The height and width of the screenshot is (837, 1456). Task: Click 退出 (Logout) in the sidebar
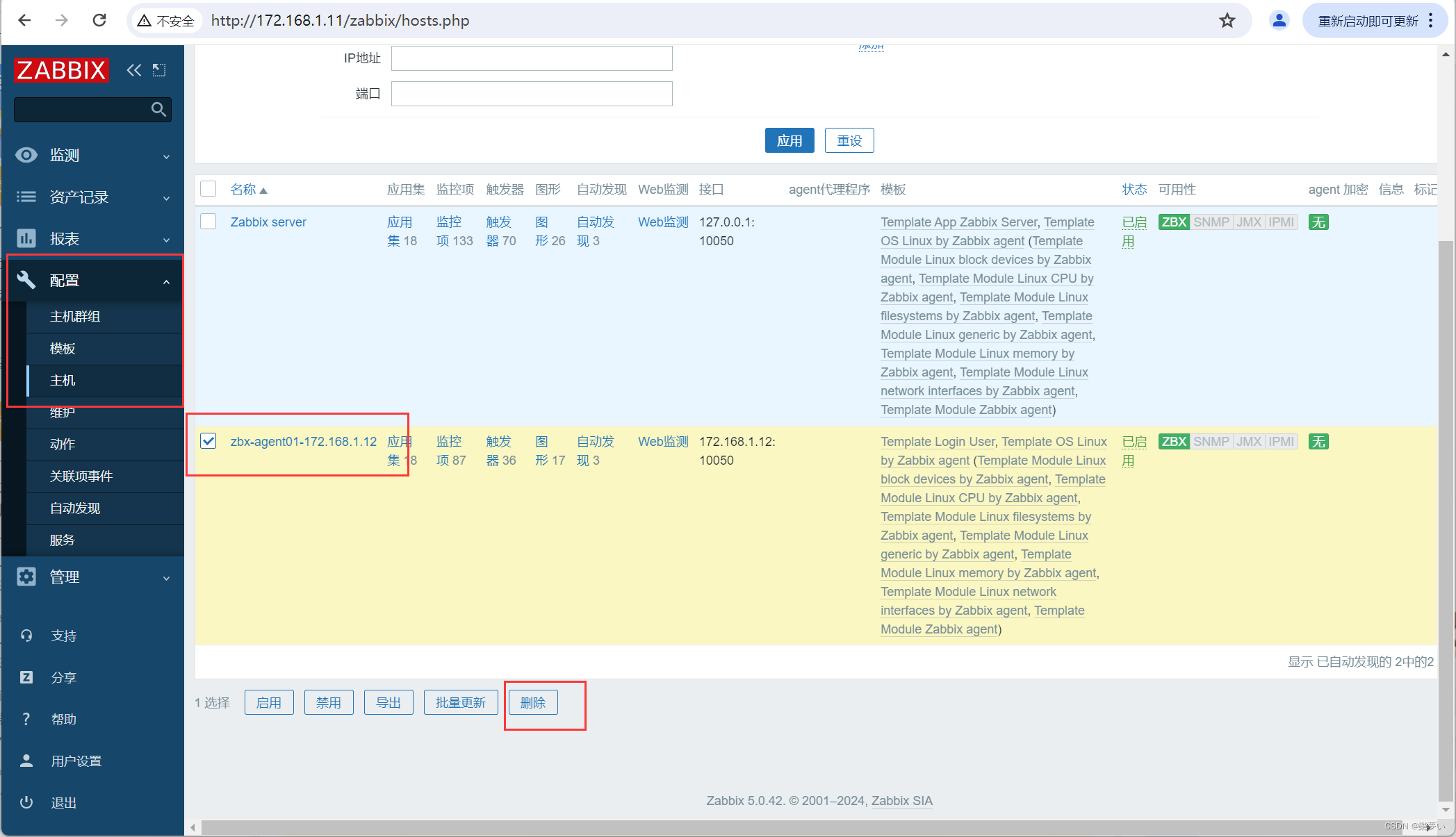click(x=63, y=802)
